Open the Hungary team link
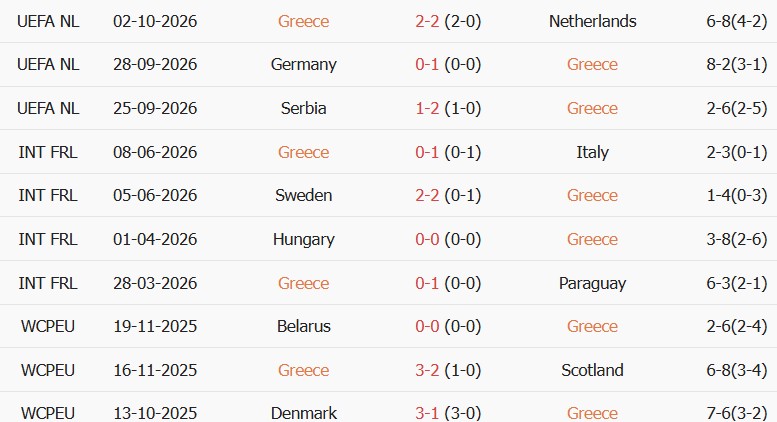 pos(303,239)
